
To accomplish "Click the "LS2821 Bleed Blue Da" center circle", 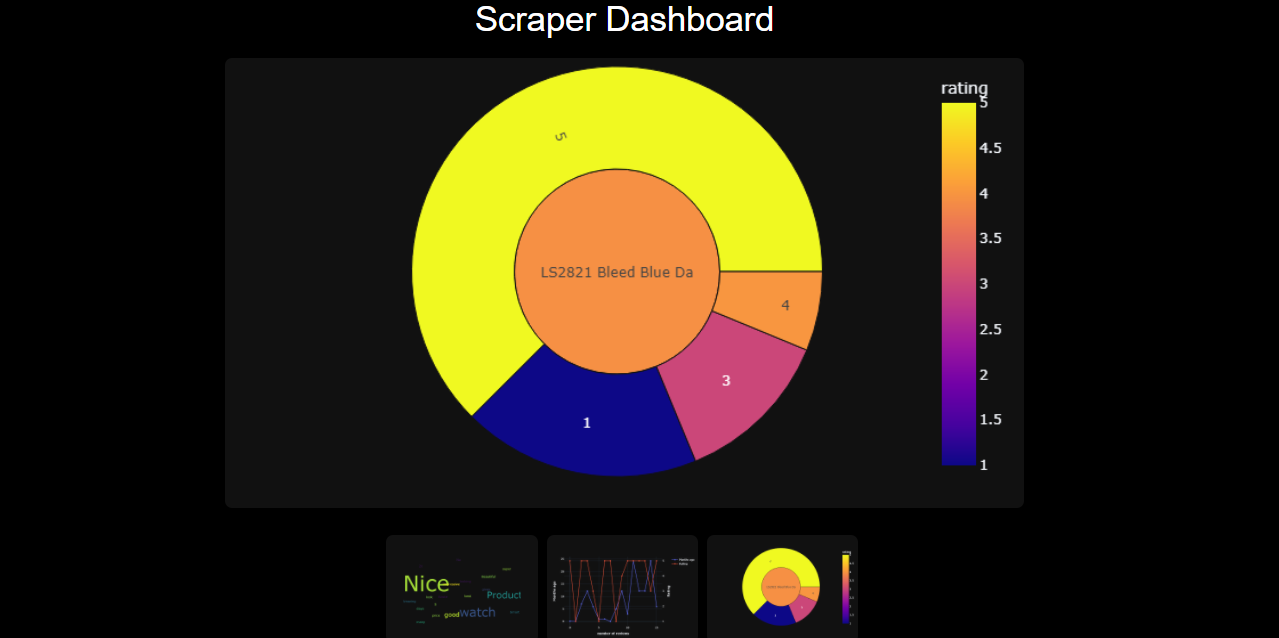I will click(x=616, y=271).
